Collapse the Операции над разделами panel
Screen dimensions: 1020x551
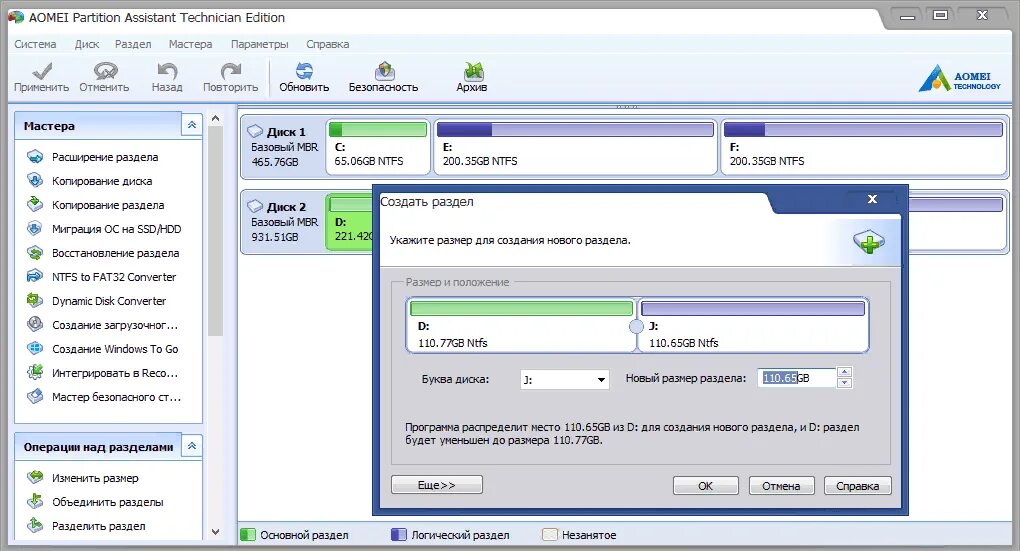tap(192, 446)
